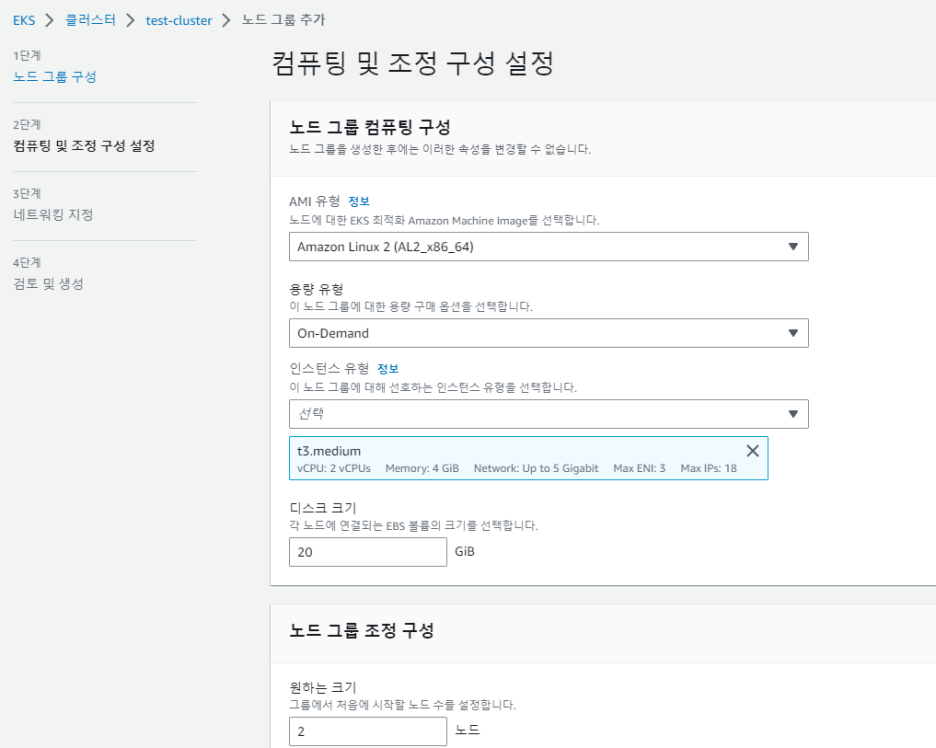
Task: Click the t3.medium instance details text
Action: click(516, 468)
